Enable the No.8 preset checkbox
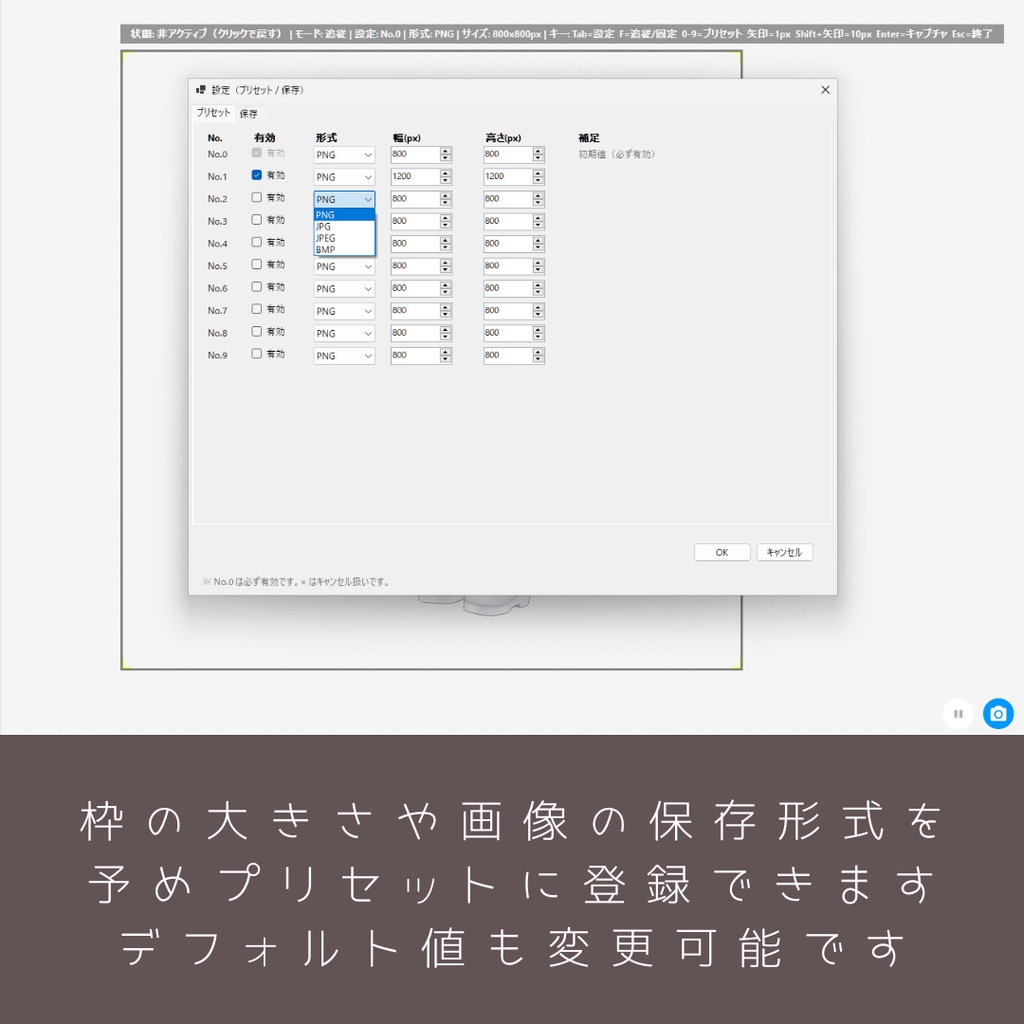The height and width of the screenshot is (1024, 1024). (x=257, y=331)
